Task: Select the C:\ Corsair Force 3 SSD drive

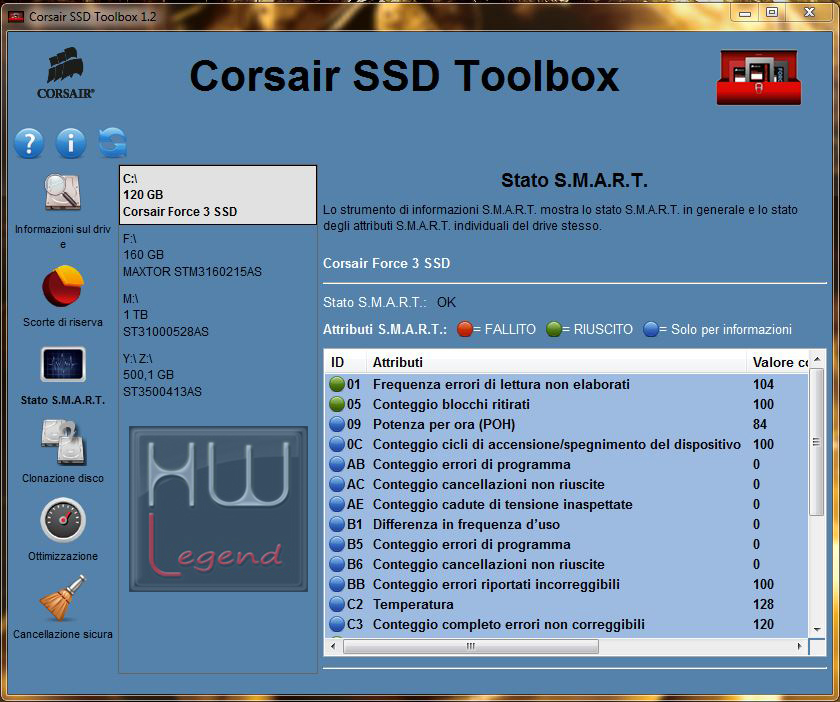Action: click(x=218, y=195)
